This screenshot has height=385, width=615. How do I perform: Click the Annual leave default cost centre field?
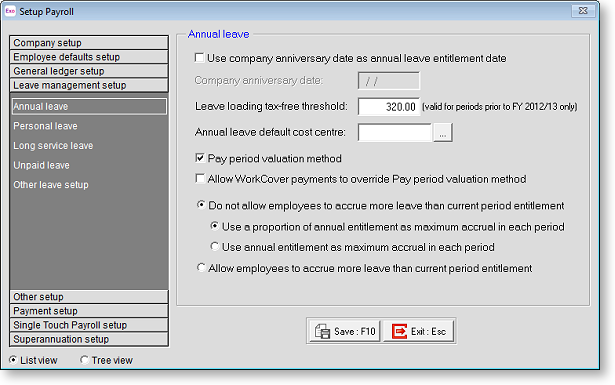tap(395, 133)
